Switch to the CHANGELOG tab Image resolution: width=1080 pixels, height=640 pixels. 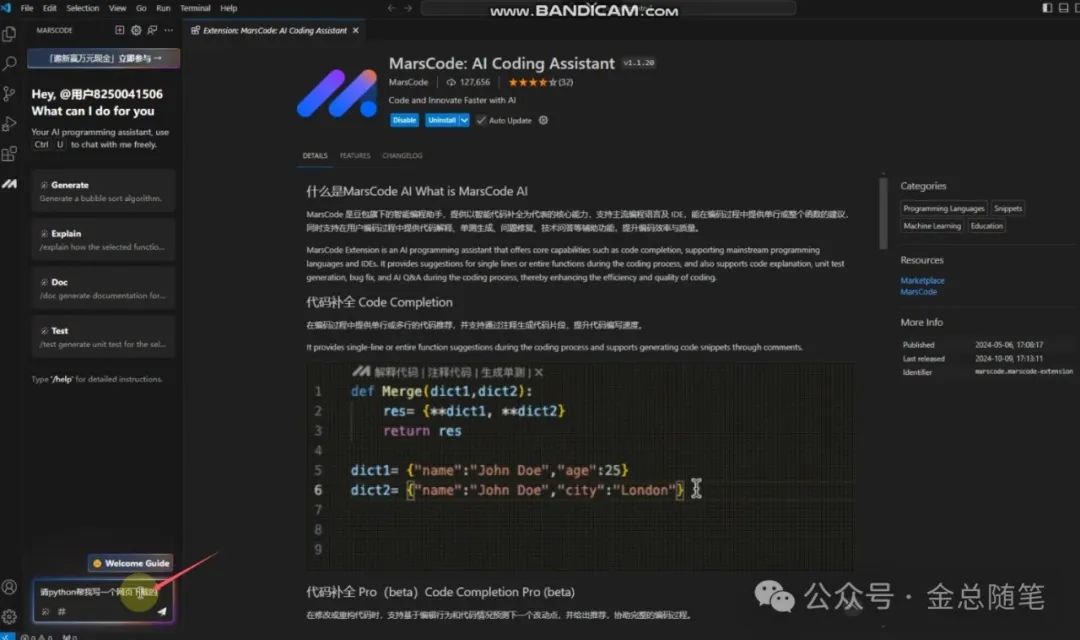coord(402,156)
